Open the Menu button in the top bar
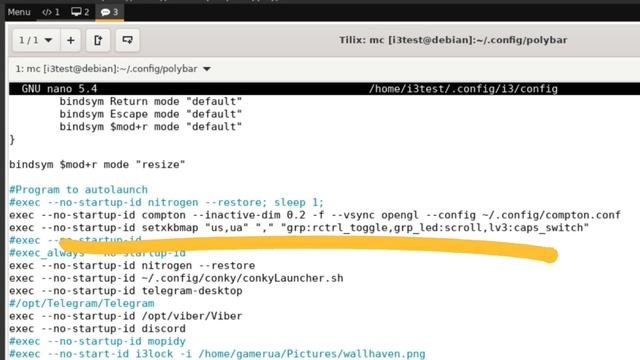The image size is (640, 360). point(19,12)
